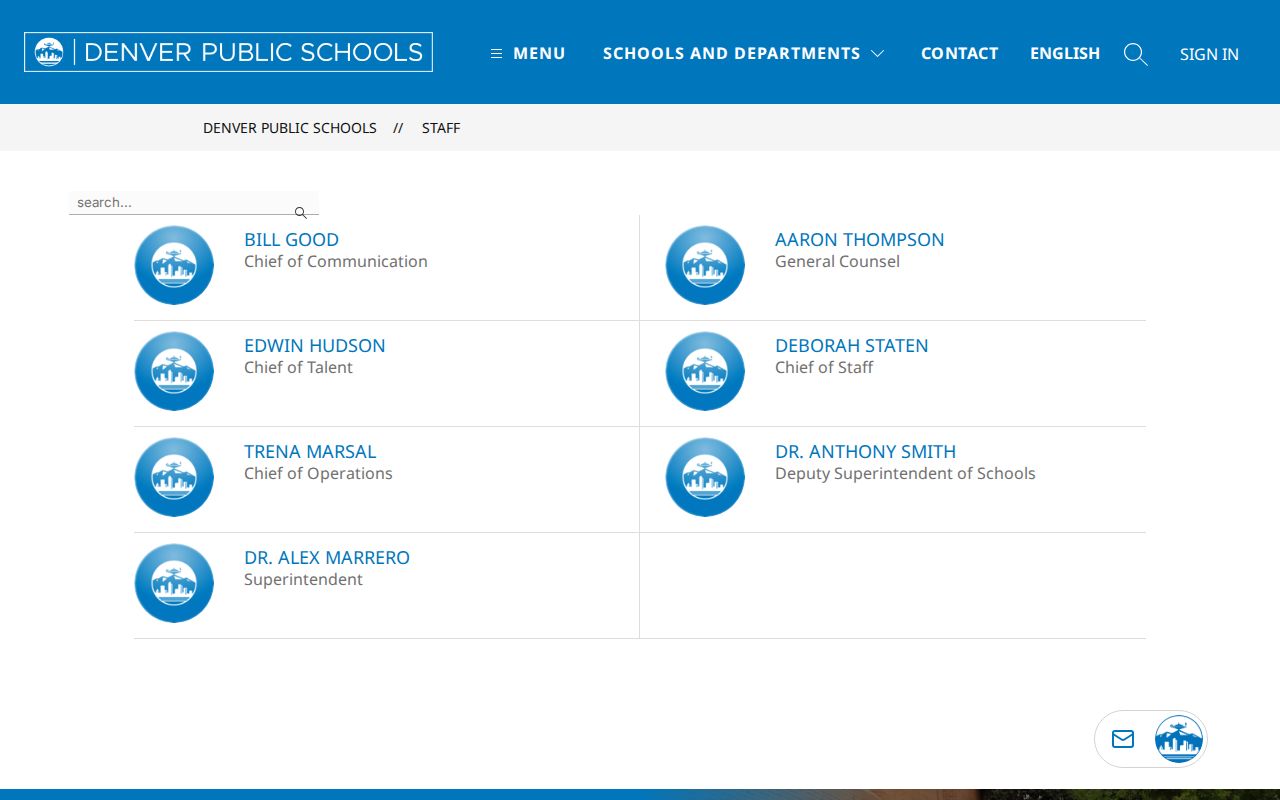Screen dimensions: 1280x800
Task: Open the hamburger MENU
Action: click(528, 53)
